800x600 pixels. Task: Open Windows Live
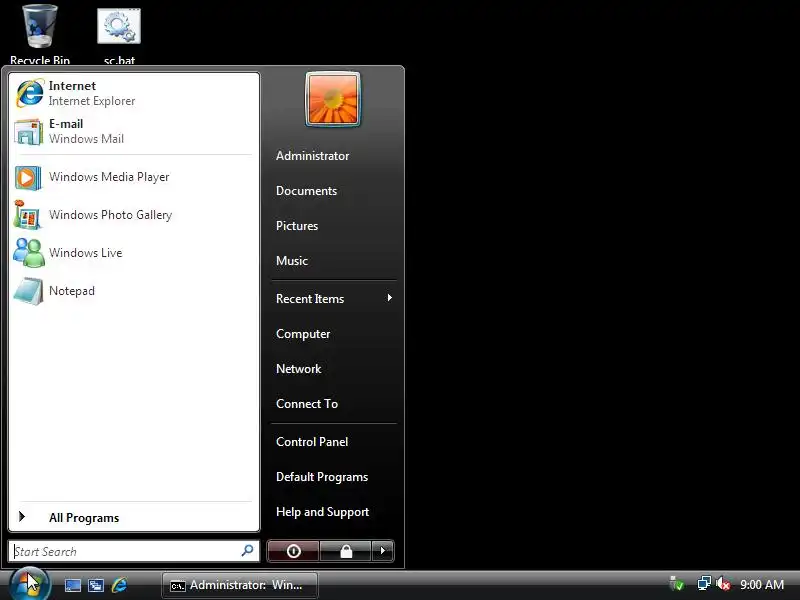134,253
